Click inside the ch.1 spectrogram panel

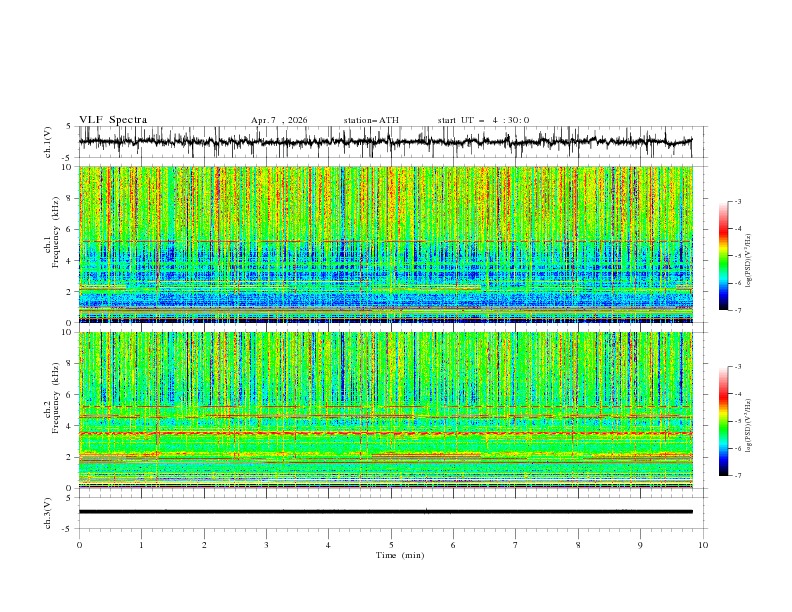coord(386,244)
